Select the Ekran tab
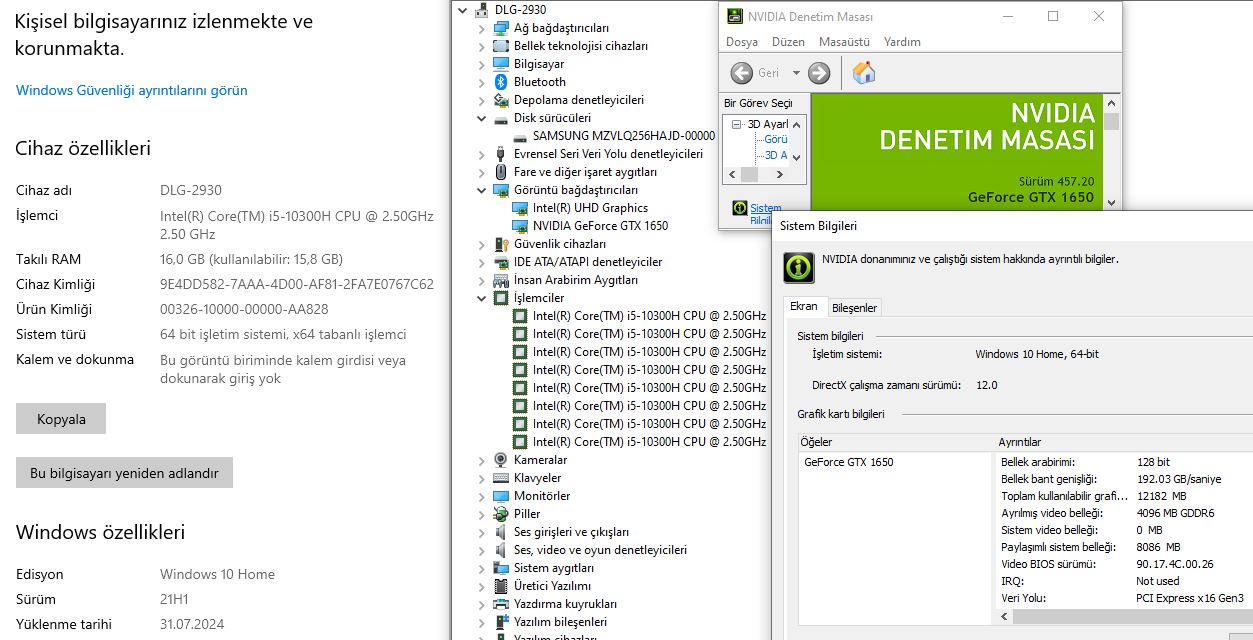 click(804, 306)
